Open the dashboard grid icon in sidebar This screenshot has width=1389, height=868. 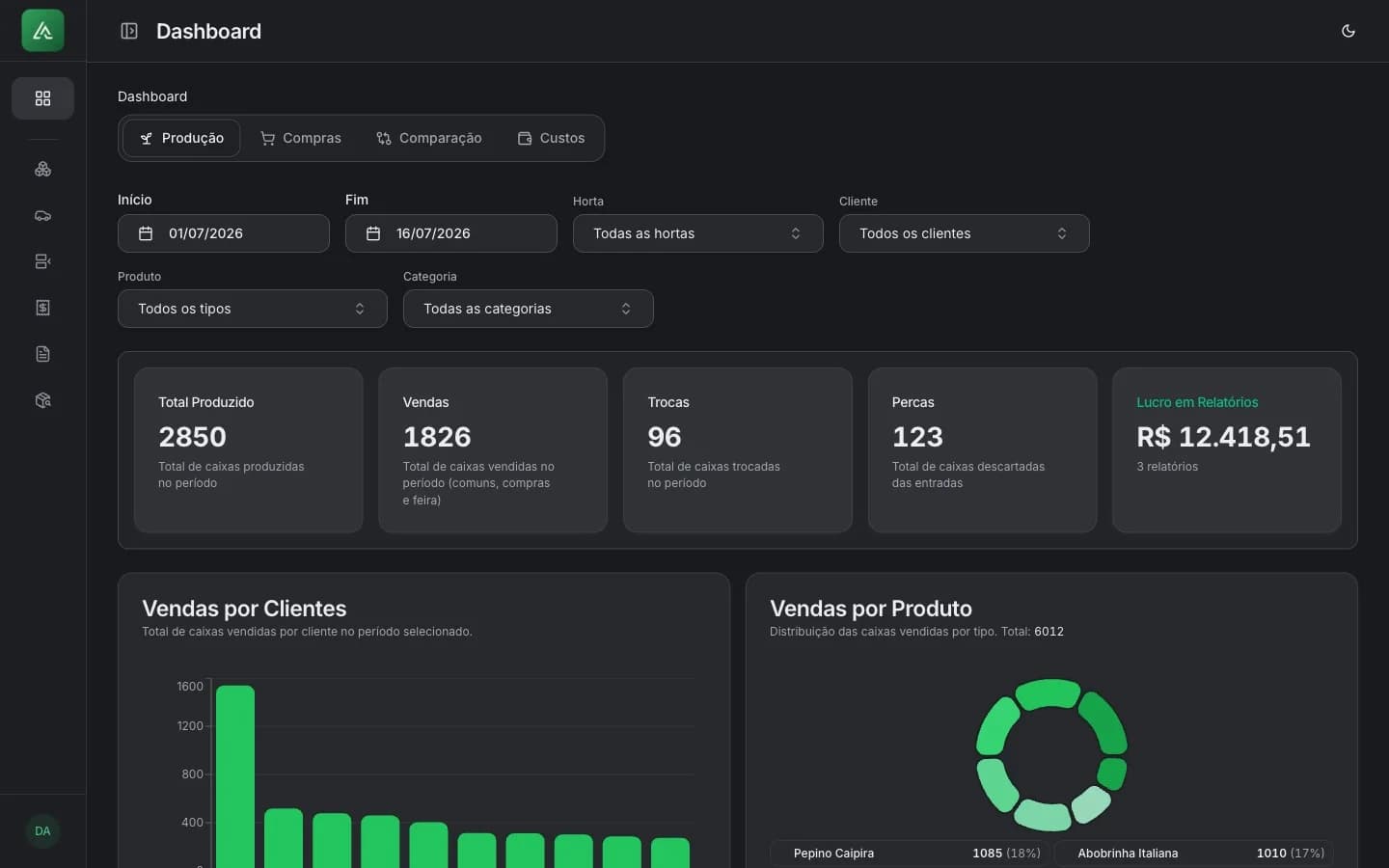[x=42, y=98]
